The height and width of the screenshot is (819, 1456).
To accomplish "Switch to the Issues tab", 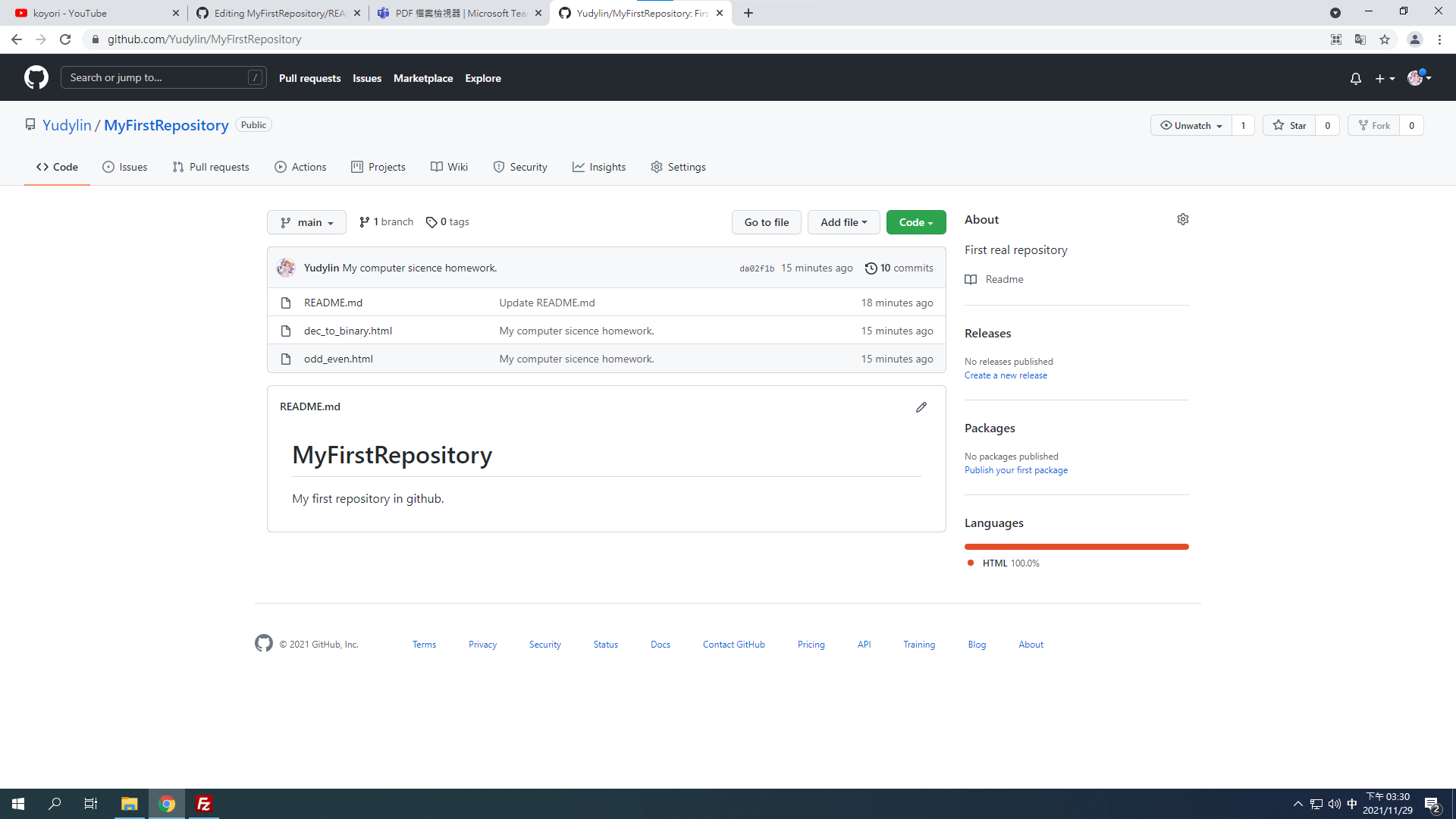I will coord(124,167).
